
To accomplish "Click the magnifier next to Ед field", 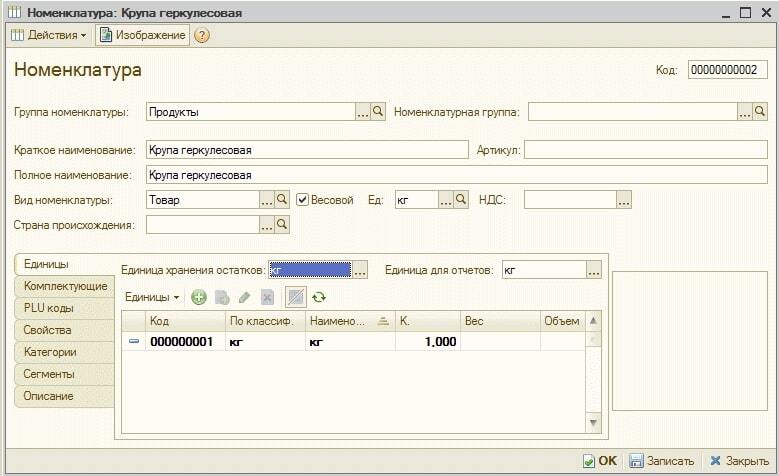I will (461, 200).
